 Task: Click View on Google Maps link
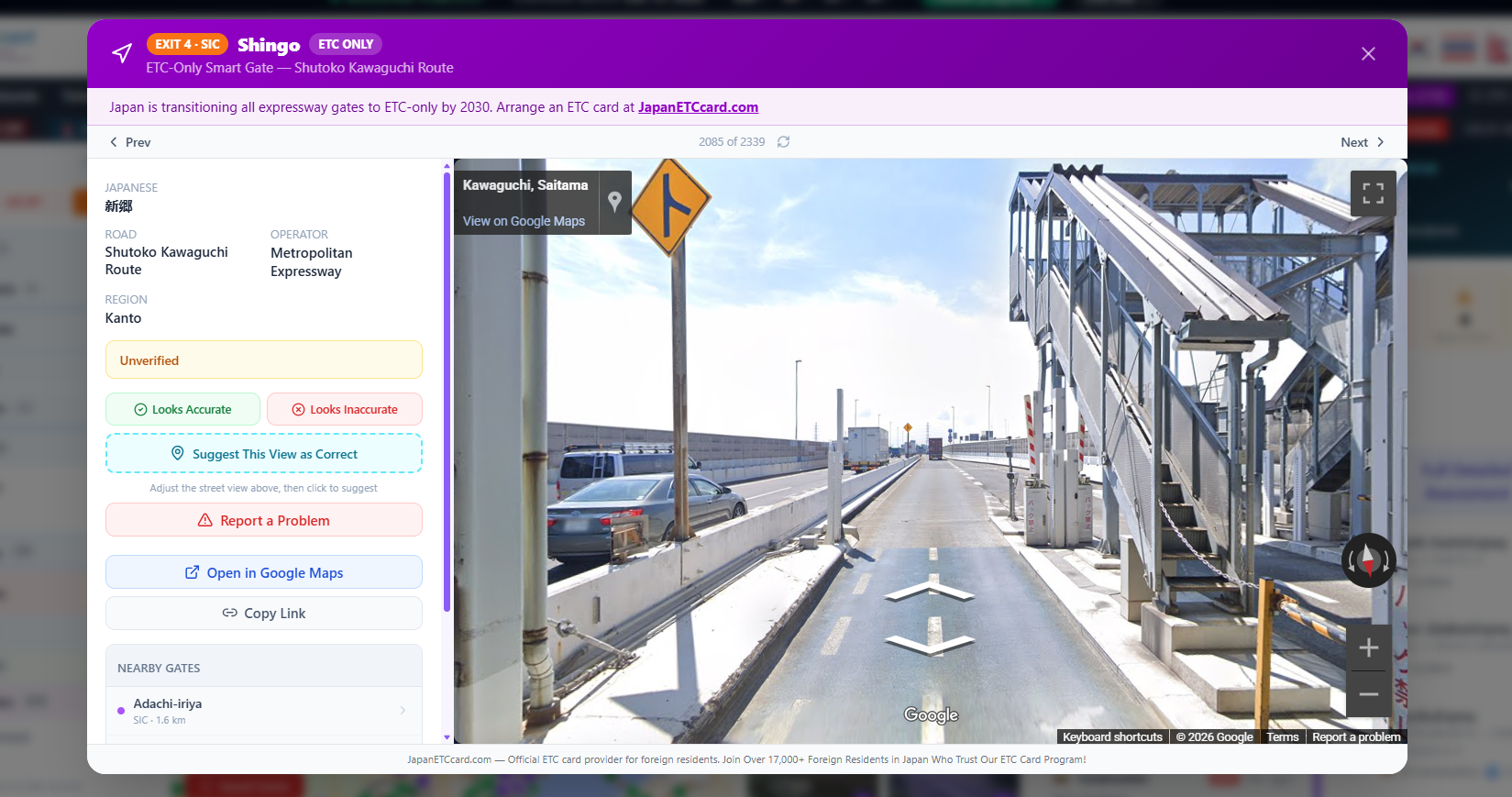[x=524, y=221]
